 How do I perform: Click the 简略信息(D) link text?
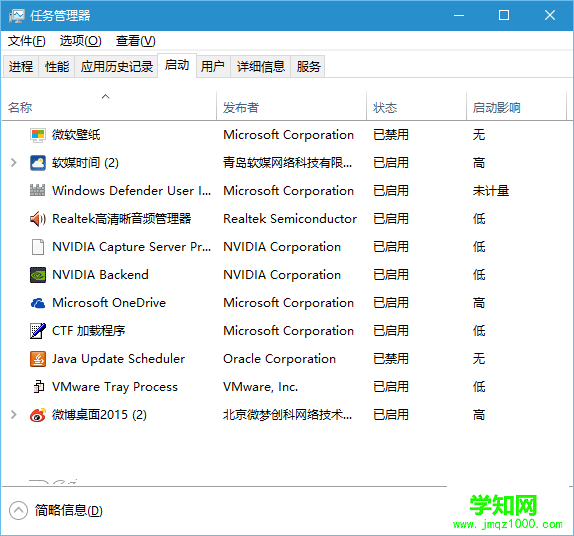(x=68, y=510)
